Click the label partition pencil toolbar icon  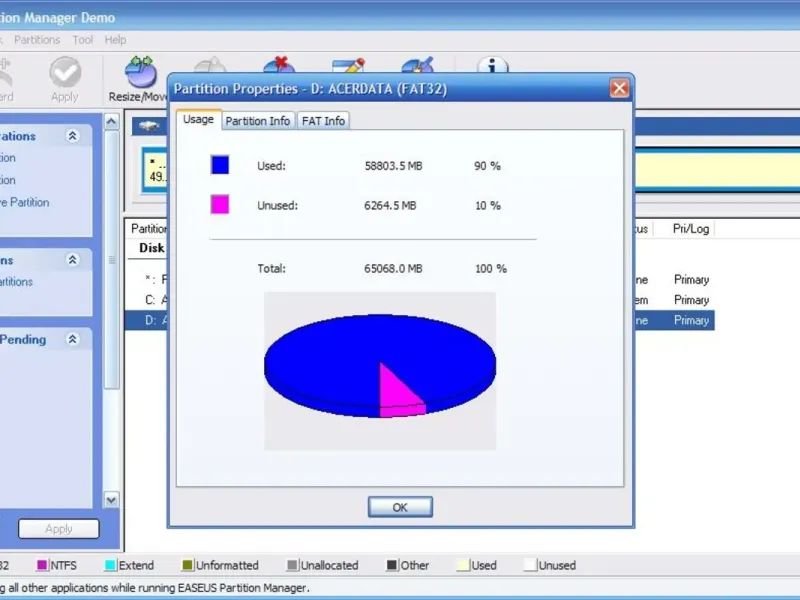click(348, 65)
